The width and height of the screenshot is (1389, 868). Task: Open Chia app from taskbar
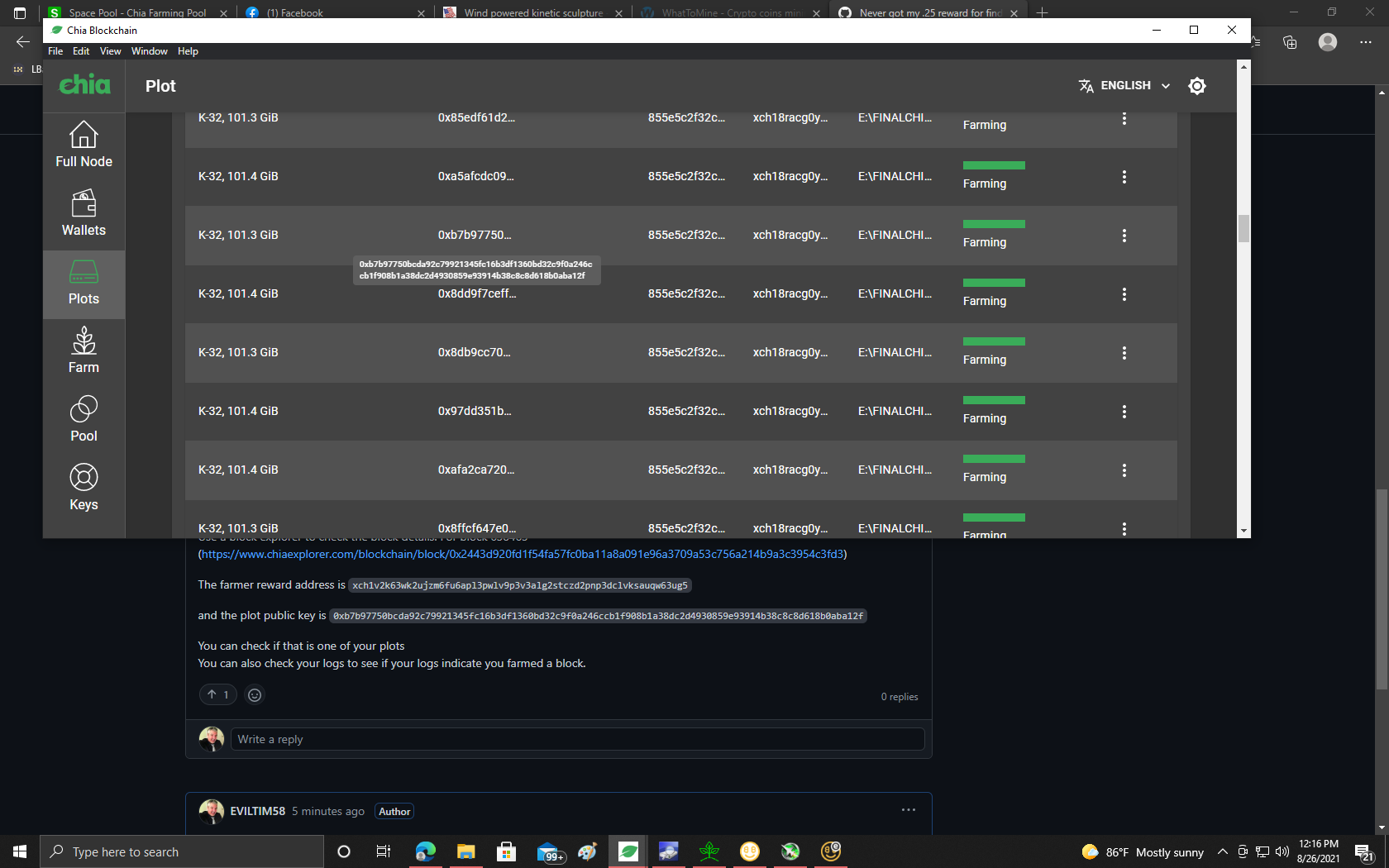[x=628, y=851]
